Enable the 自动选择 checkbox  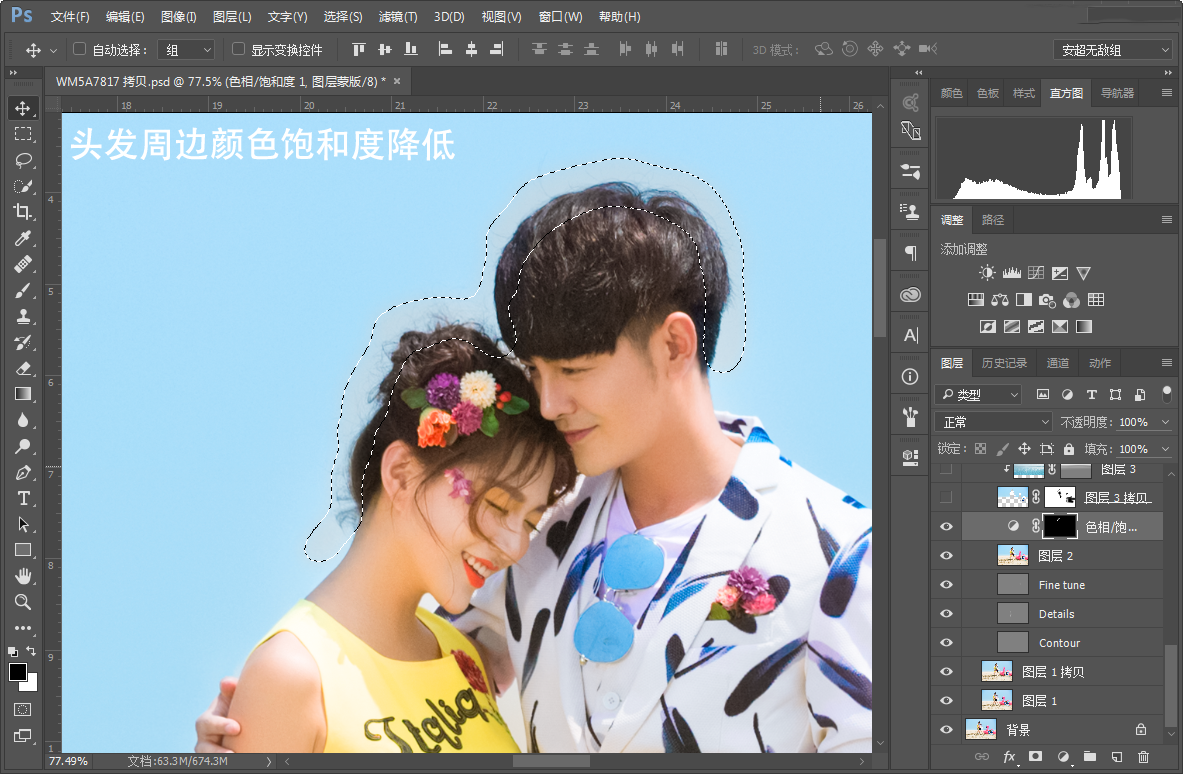[x=79, y=49]
